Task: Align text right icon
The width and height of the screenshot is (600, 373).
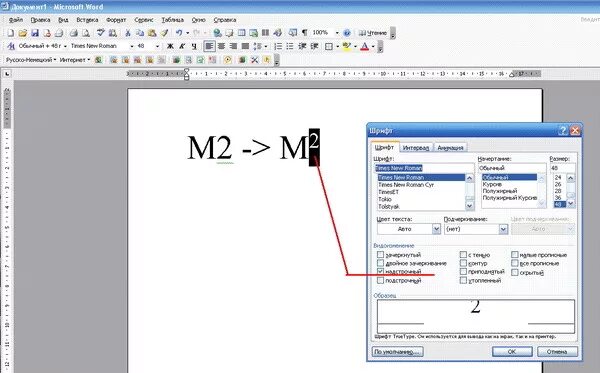Action: (233, 46)
